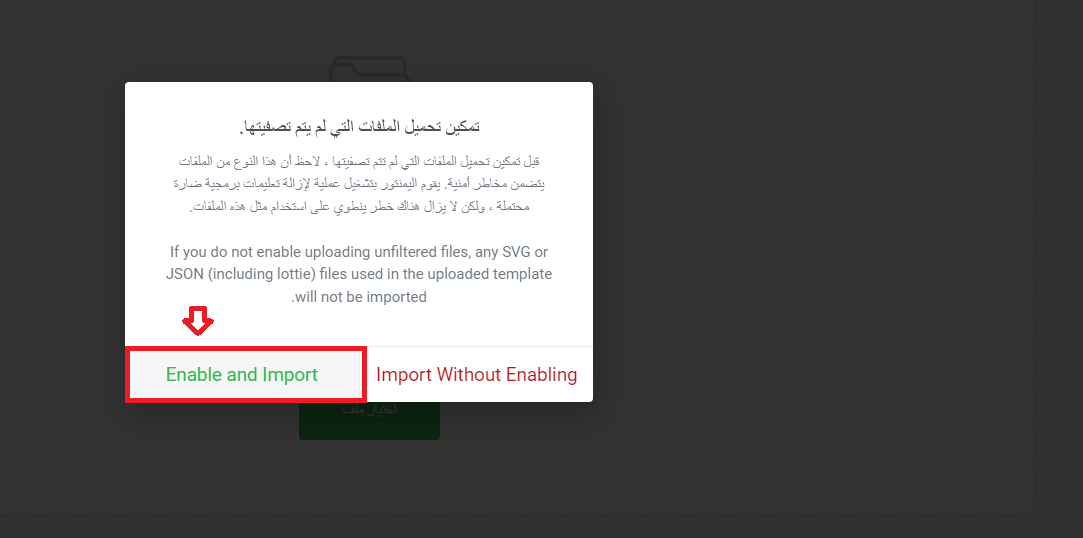Click the bold Arabic dialog heading
The image size is (1083, 538).
pos(359,127)
